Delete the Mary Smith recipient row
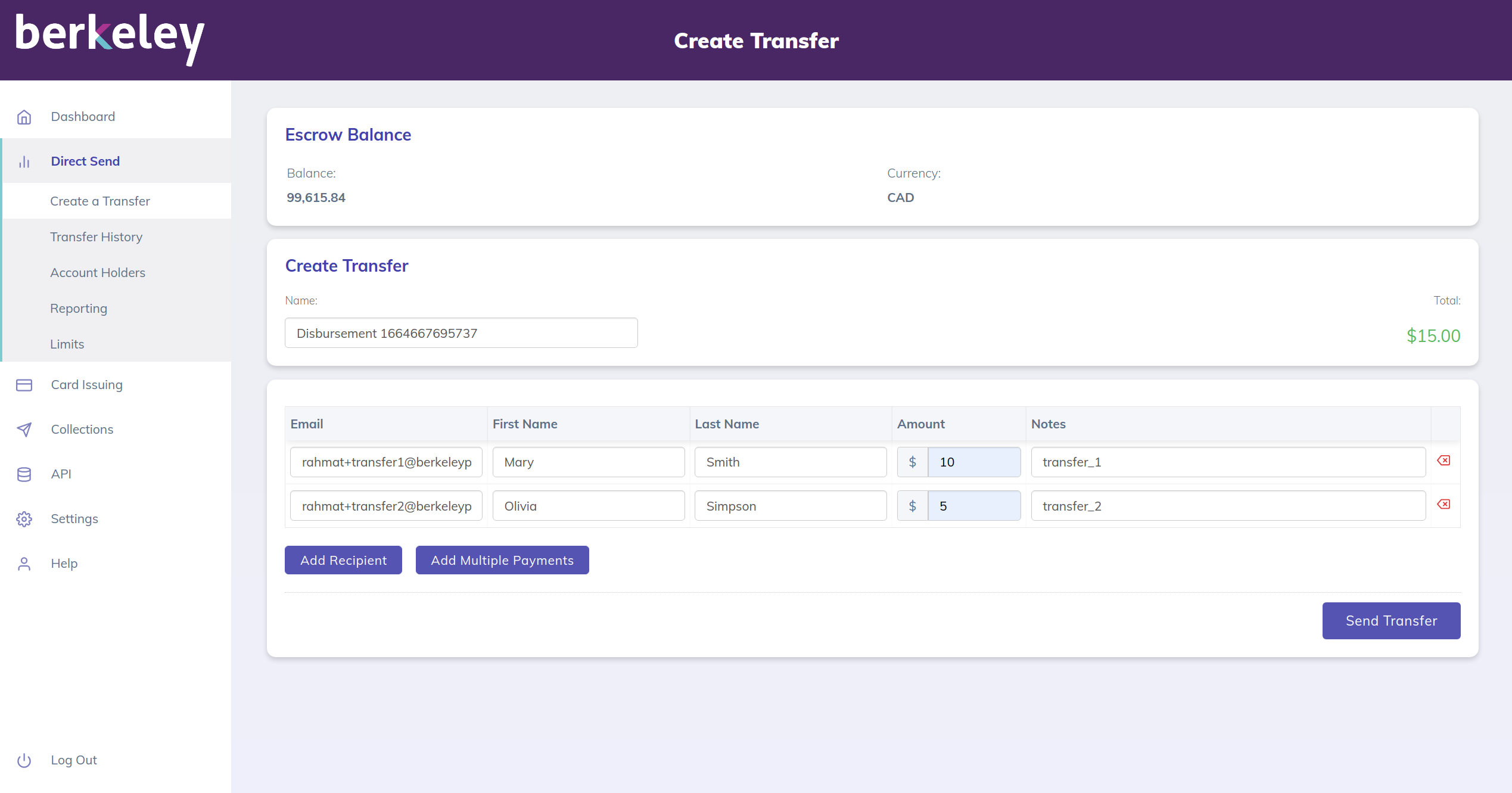This screenshot has height=793, width=1512. pos(1443,461)
